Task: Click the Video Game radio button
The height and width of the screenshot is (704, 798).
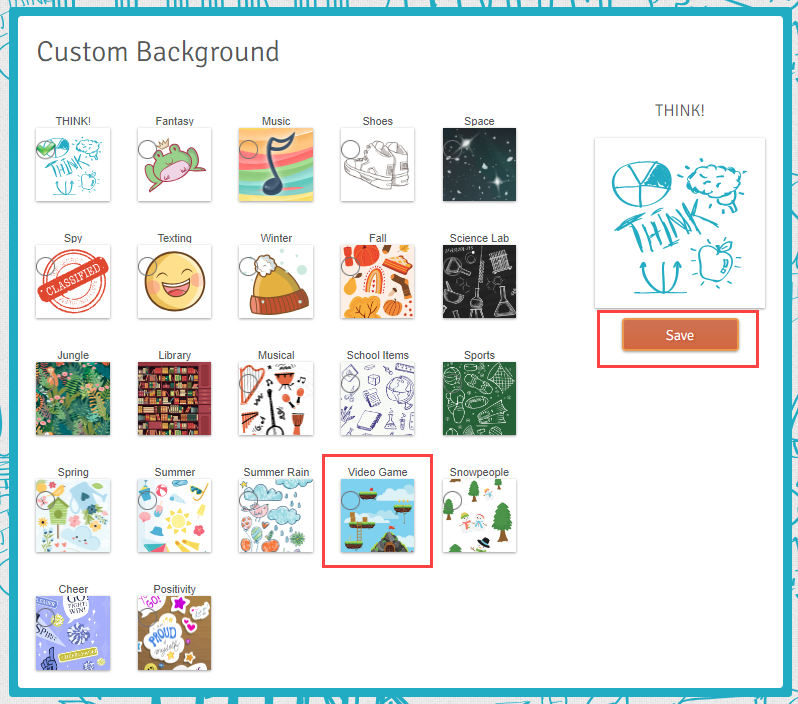Action: coord(350,500)
